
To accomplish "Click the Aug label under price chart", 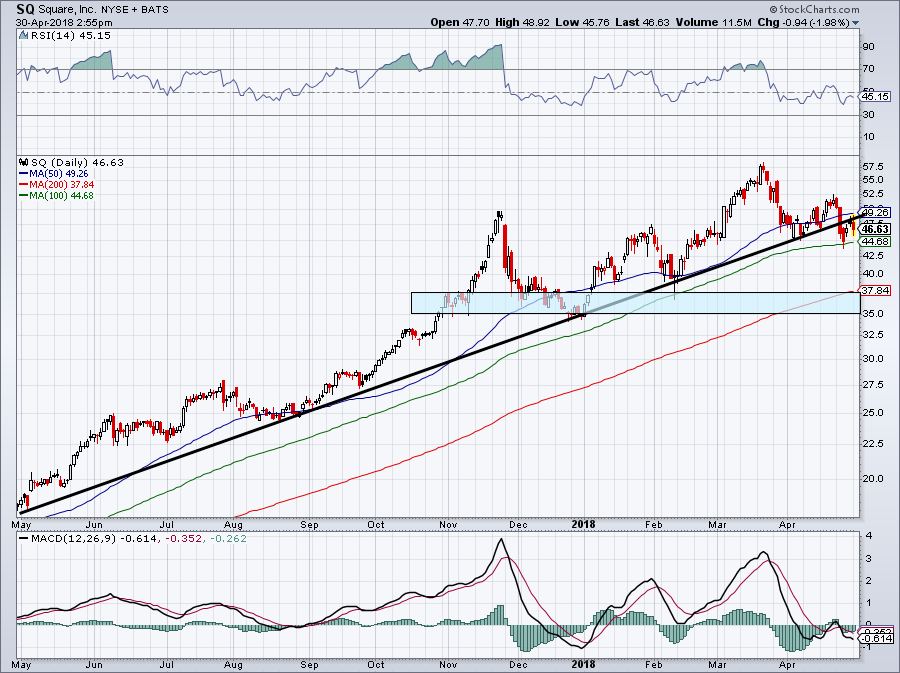I will pos(233,524).
